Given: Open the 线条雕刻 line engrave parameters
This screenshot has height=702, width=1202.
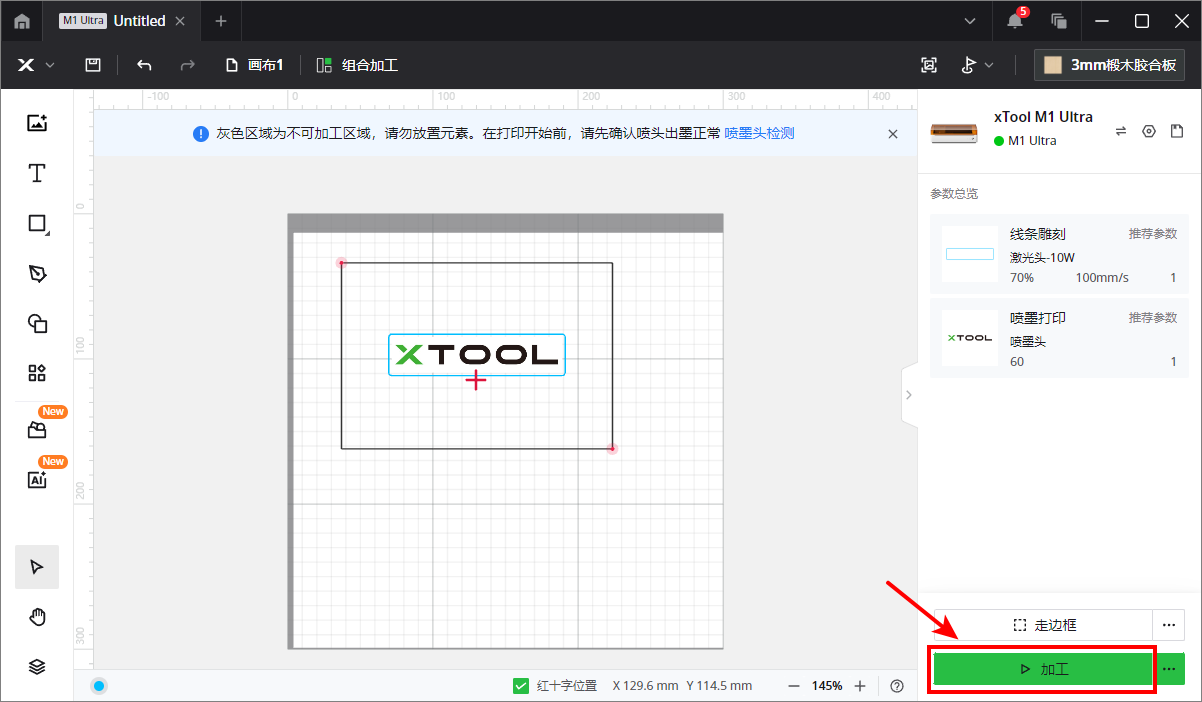Looking at the screenshot, I should point(1059,254).
